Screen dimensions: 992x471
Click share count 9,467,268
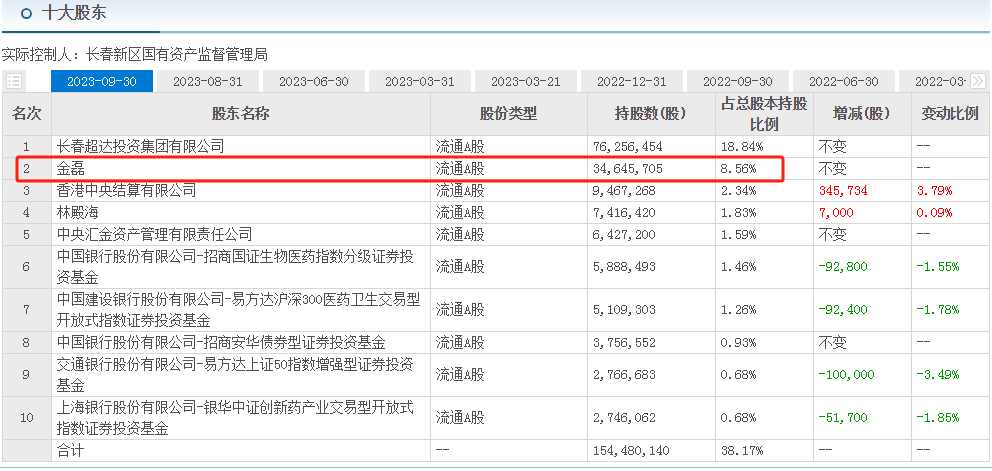pyautogui.click(x=624, y=191)
